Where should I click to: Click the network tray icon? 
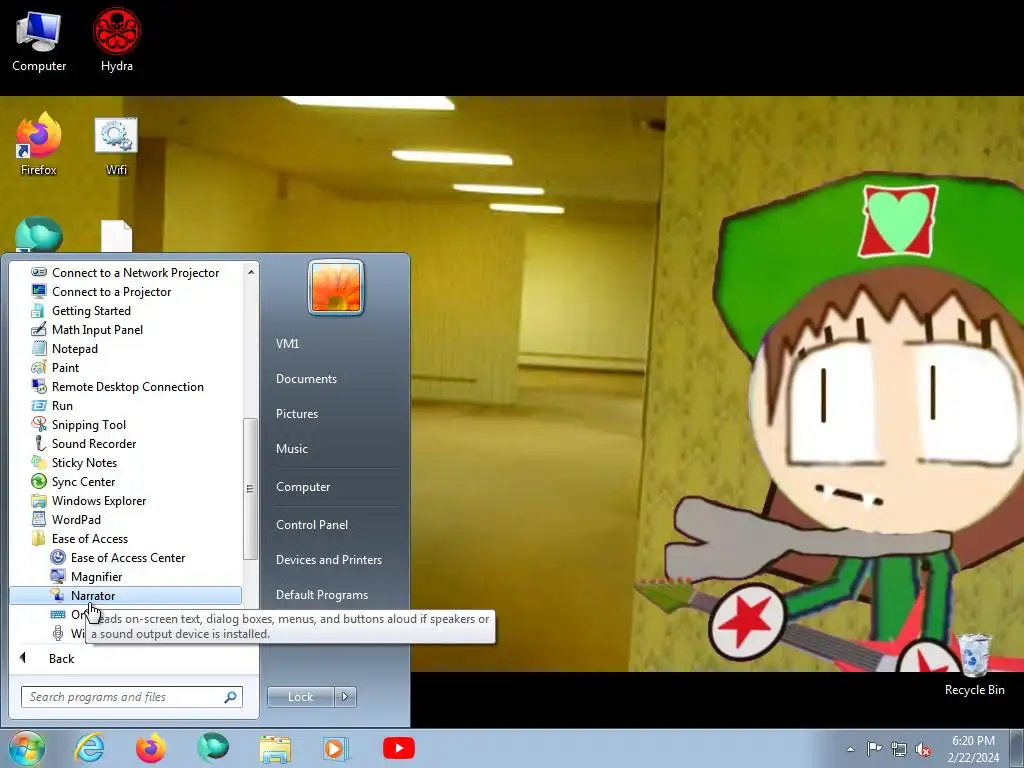pos(899,749)
